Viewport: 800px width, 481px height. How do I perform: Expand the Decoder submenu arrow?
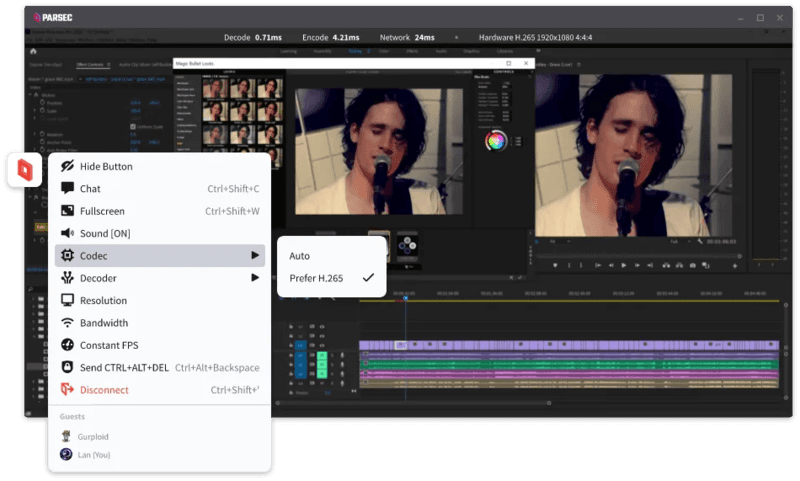(x=255, y=278)
